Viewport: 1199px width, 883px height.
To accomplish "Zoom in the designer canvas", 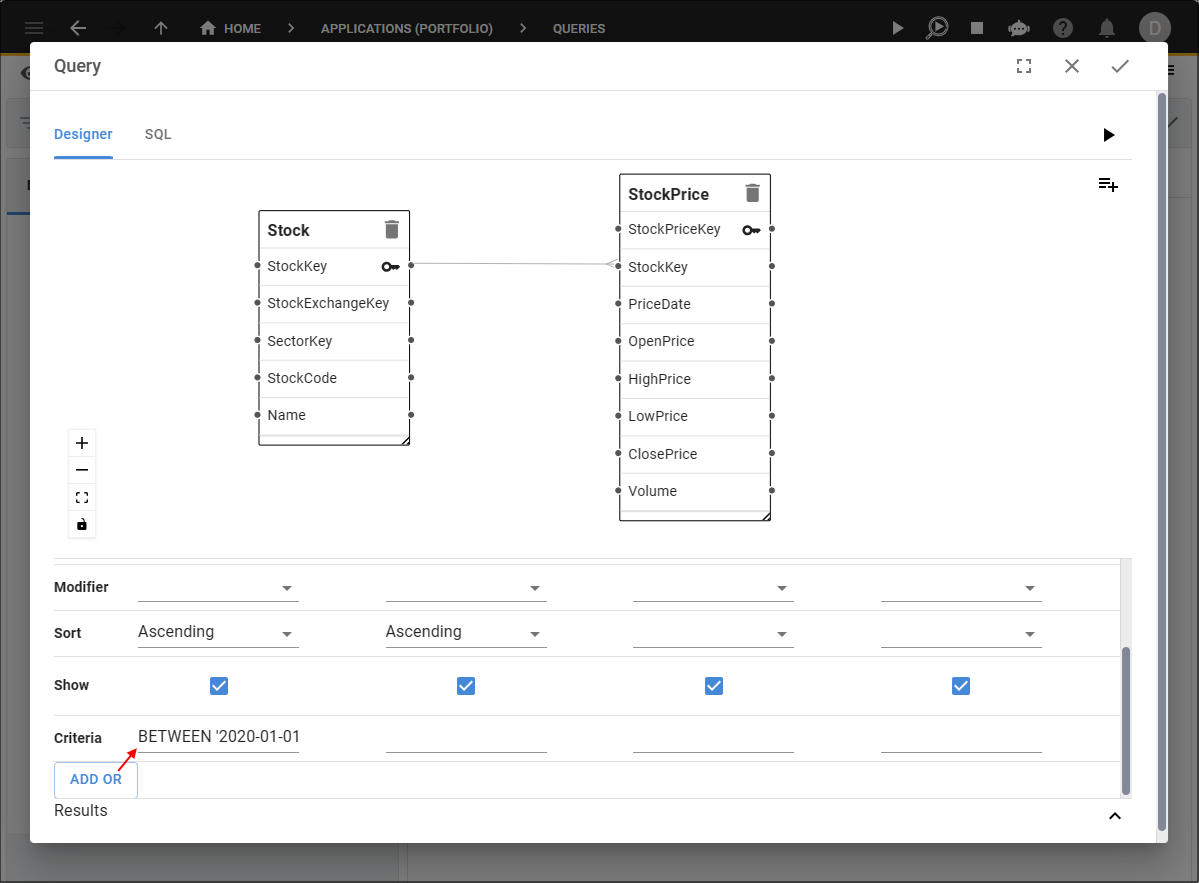I will (82, 443).
